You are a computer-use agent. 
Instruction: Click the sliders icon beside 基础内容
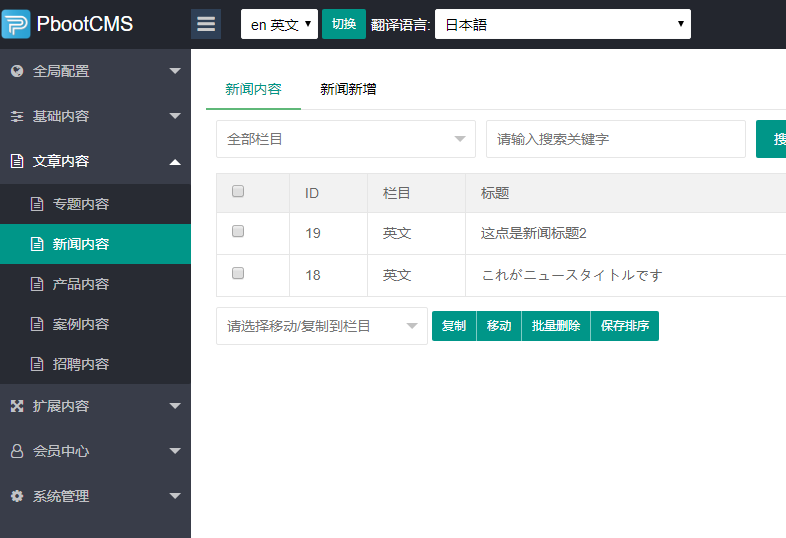click(x=16, y=116)
